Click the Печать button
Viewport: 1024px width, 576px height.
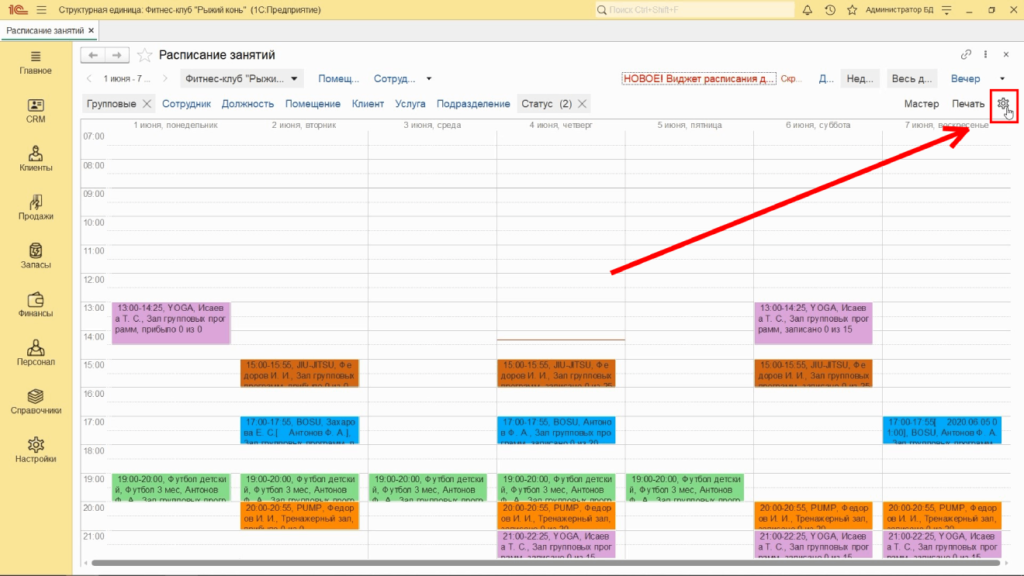point(967,104)
